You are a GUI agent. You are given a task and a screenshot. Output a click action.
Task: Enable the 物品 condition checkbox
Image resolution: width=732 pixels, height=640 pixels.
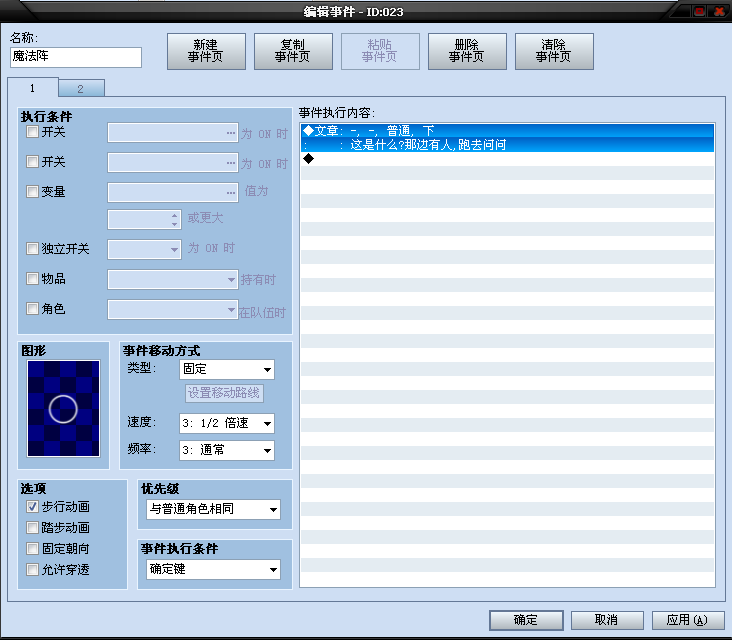(32, 279)
